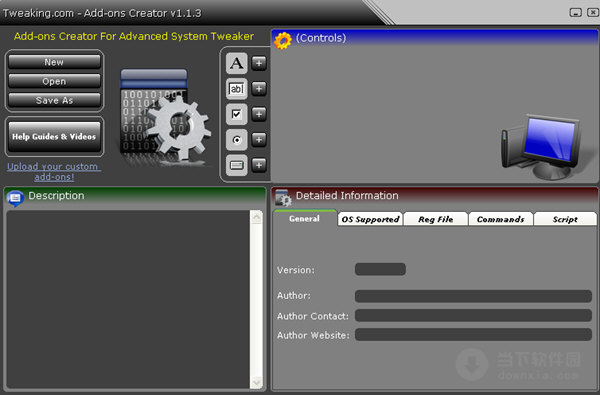Close the Add-ons Creator window
The height and width of the screenshot is (395, 600).
593,13
